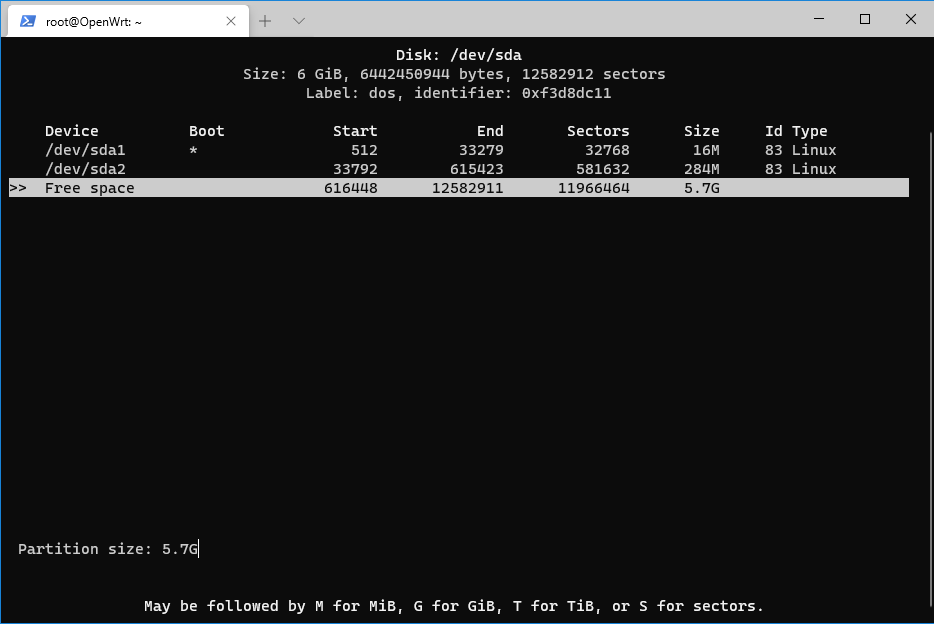
Task: Click the PowerShell icon in the tab
Action: [28, 21]
